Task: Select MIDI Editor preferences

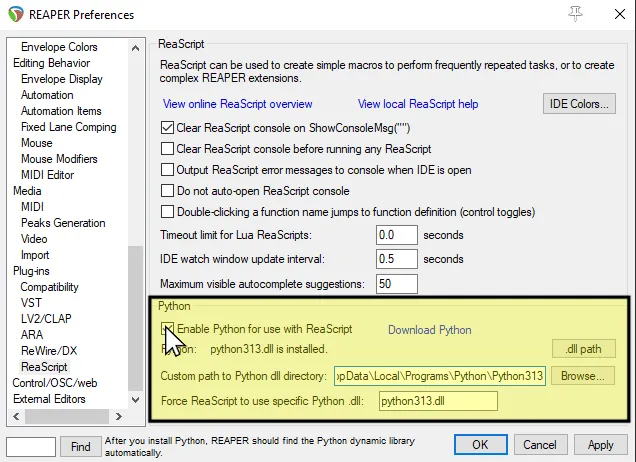Action: tap(47, 175)
